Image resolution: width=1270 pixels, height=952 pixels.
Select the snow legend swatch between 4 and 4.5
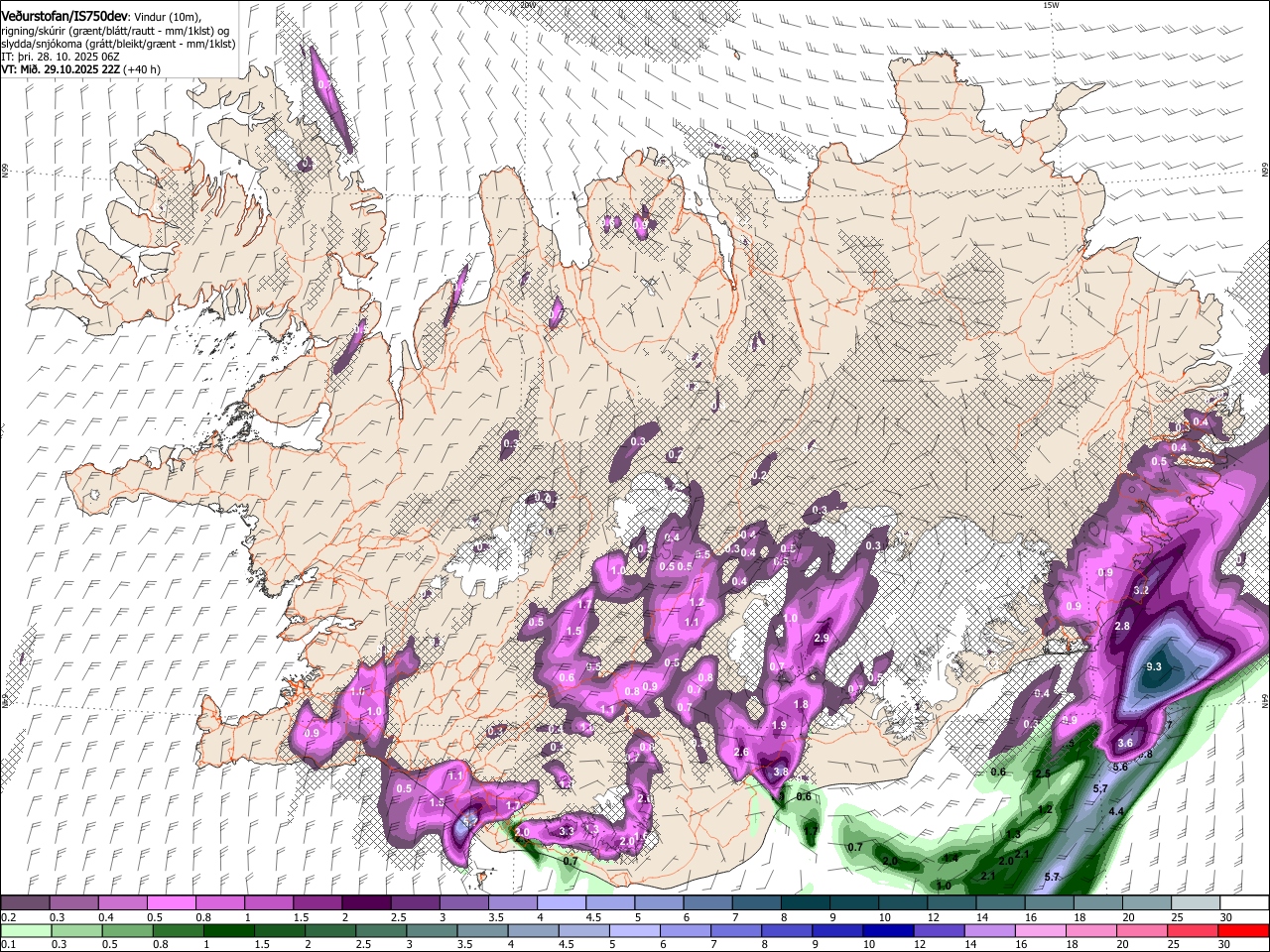(x=562, y=903)
